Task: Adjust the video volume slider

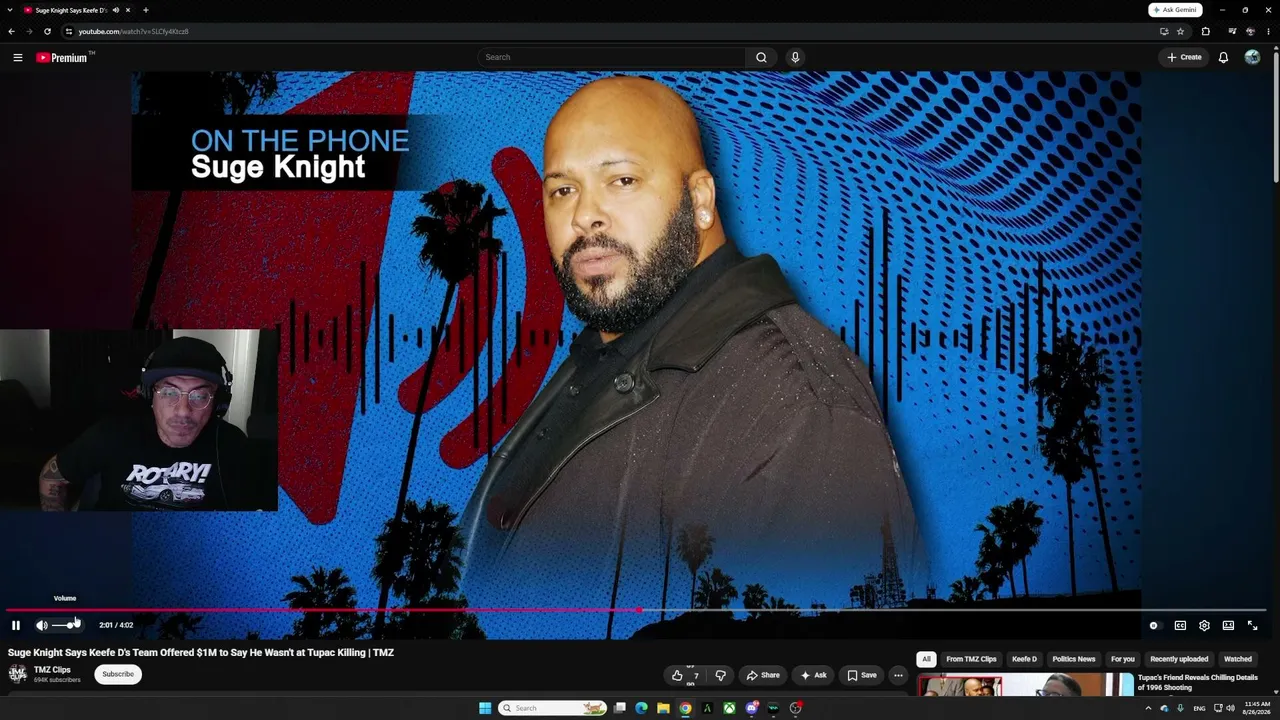Action: [x=66, y=625]
